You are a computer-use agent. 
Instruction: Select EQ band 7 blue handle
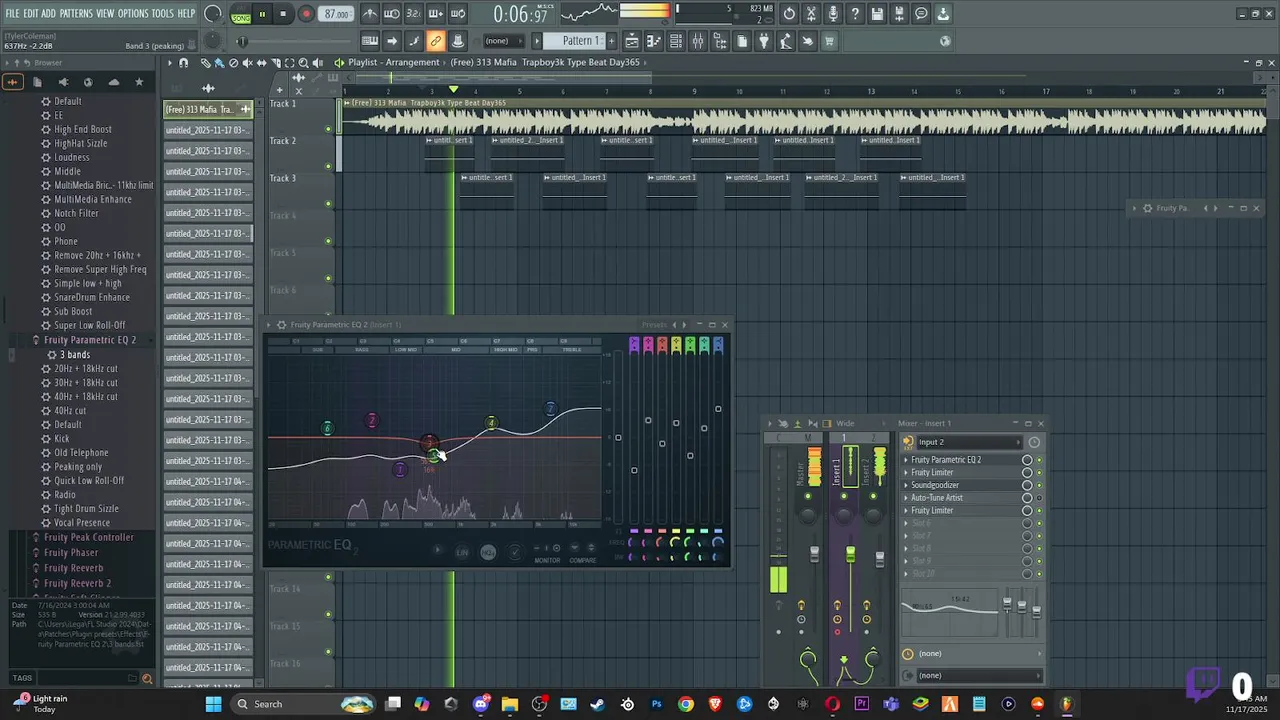point(550,408)
